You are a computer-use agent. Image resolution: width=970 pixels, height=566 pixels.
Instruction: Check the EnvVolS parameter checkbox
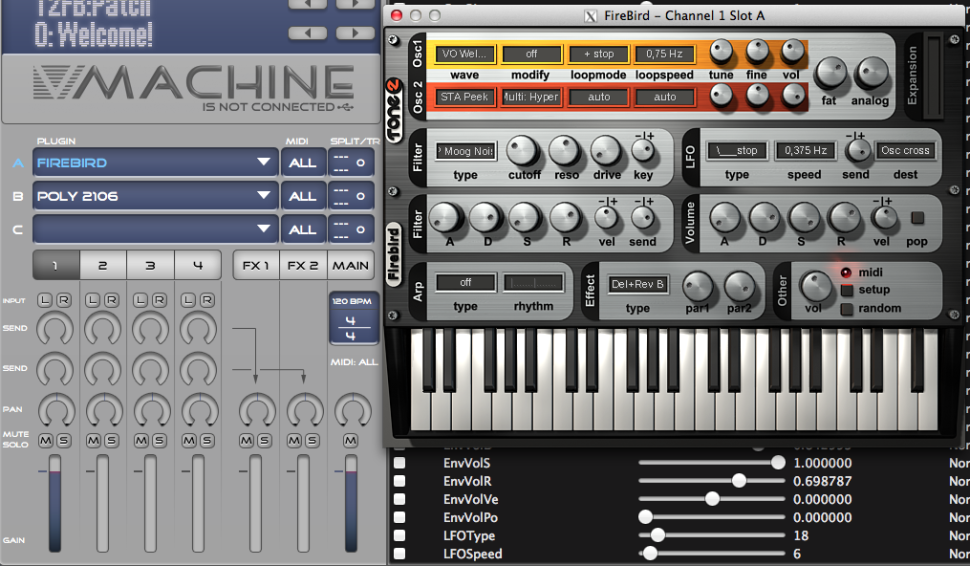coord(400,463)
